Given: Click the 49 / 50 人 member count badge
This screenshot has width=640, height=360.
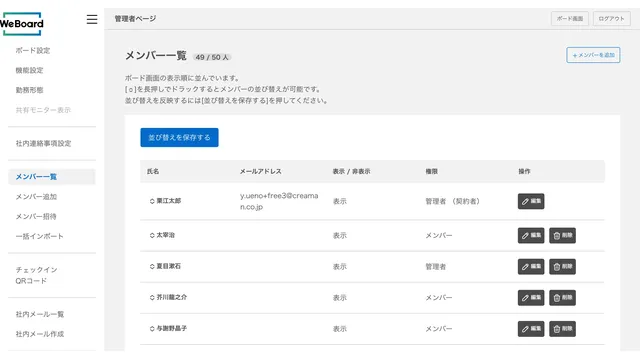Looking at the screenshot, I should [212, 57].
